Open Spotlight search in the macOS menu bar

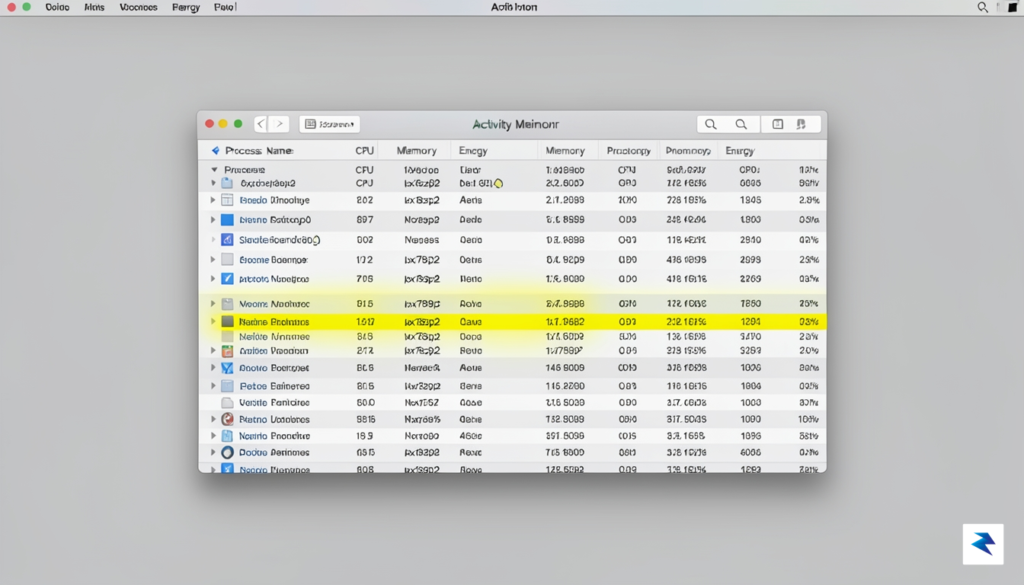[x=982, y=7]
